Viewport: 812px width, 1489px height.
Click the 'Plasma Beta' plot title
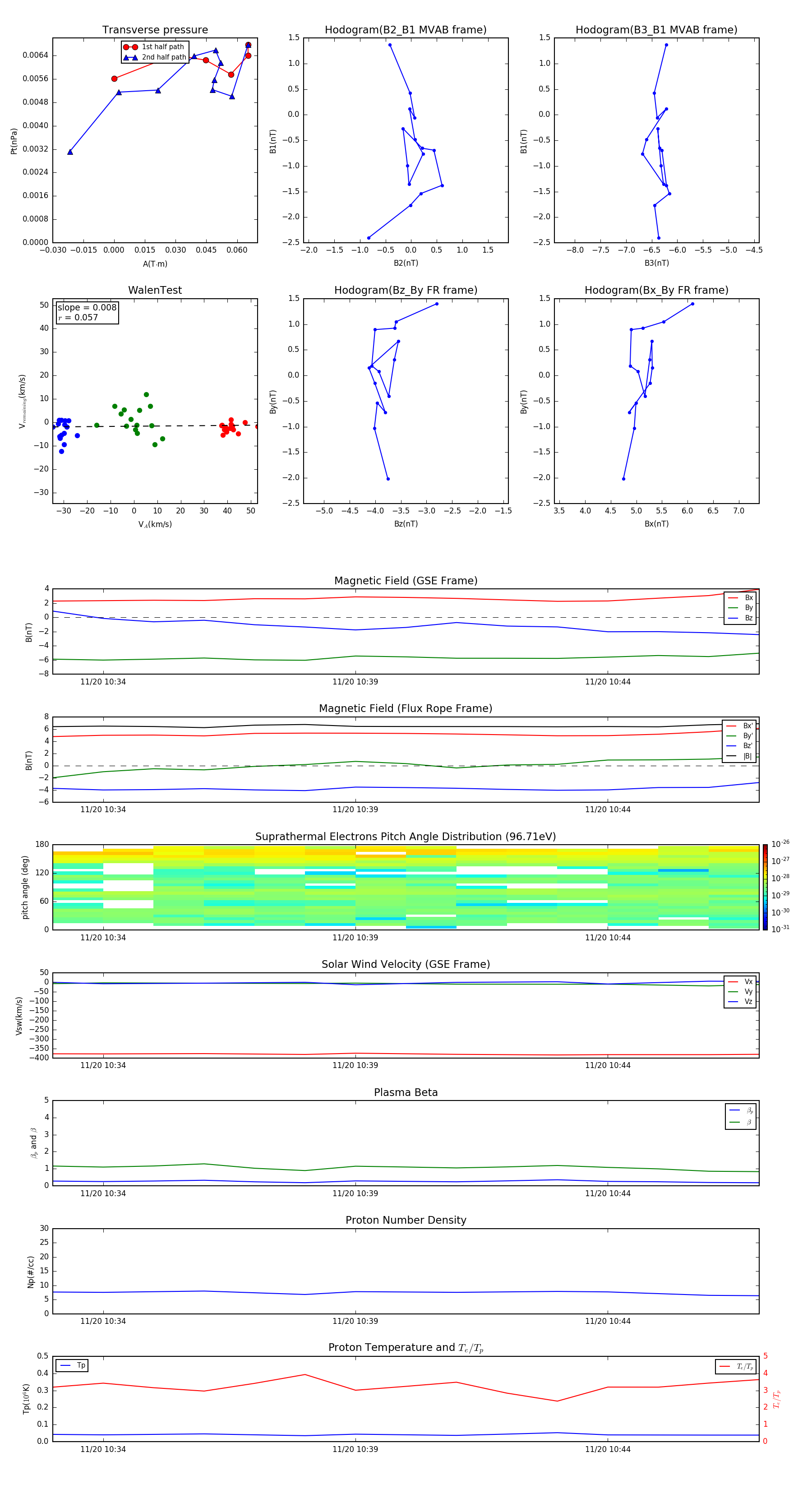coord(406,1093)
